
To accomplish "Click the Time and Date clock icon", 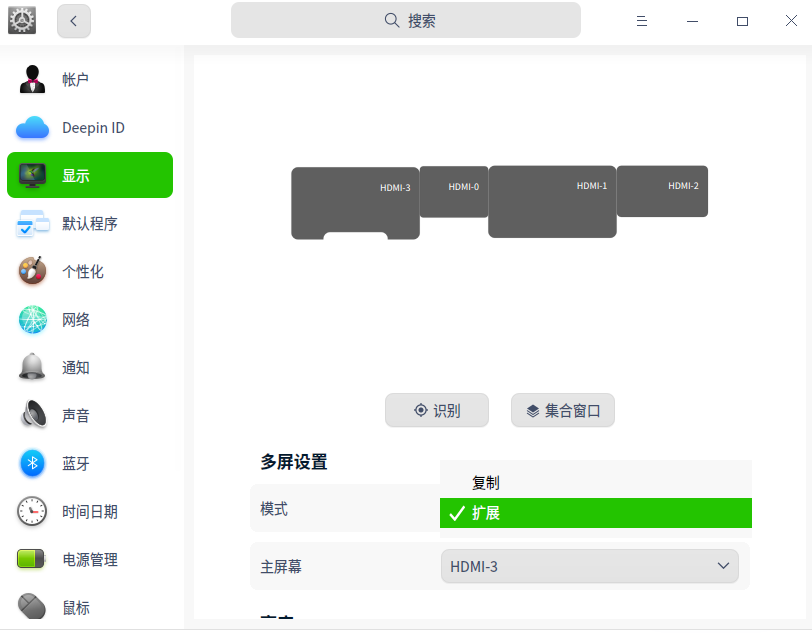I will pyautogui.click(x=32, y=511).
